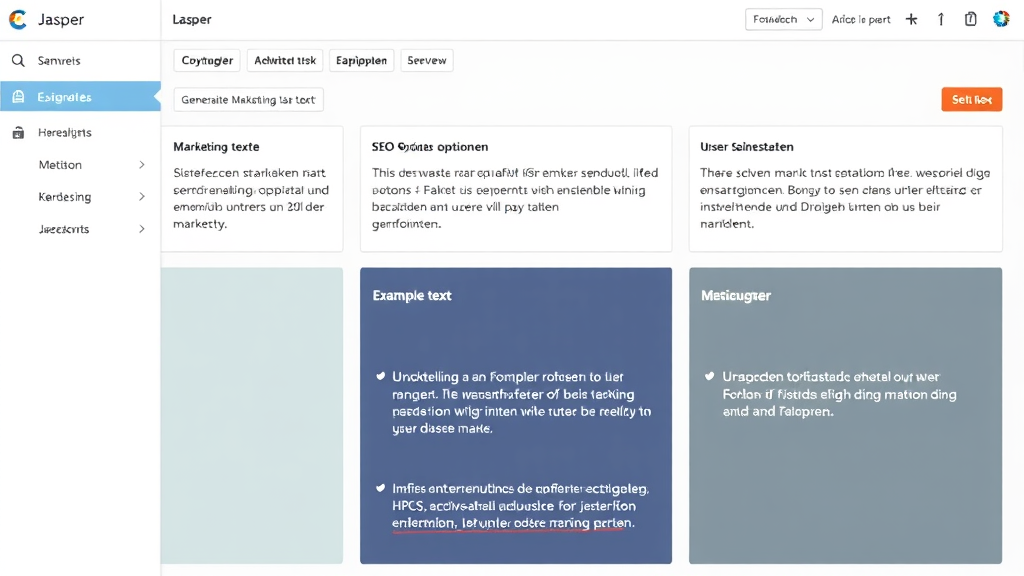
Task: Click the briefcase icon beside Herealigrts
Action: (18, 133)
